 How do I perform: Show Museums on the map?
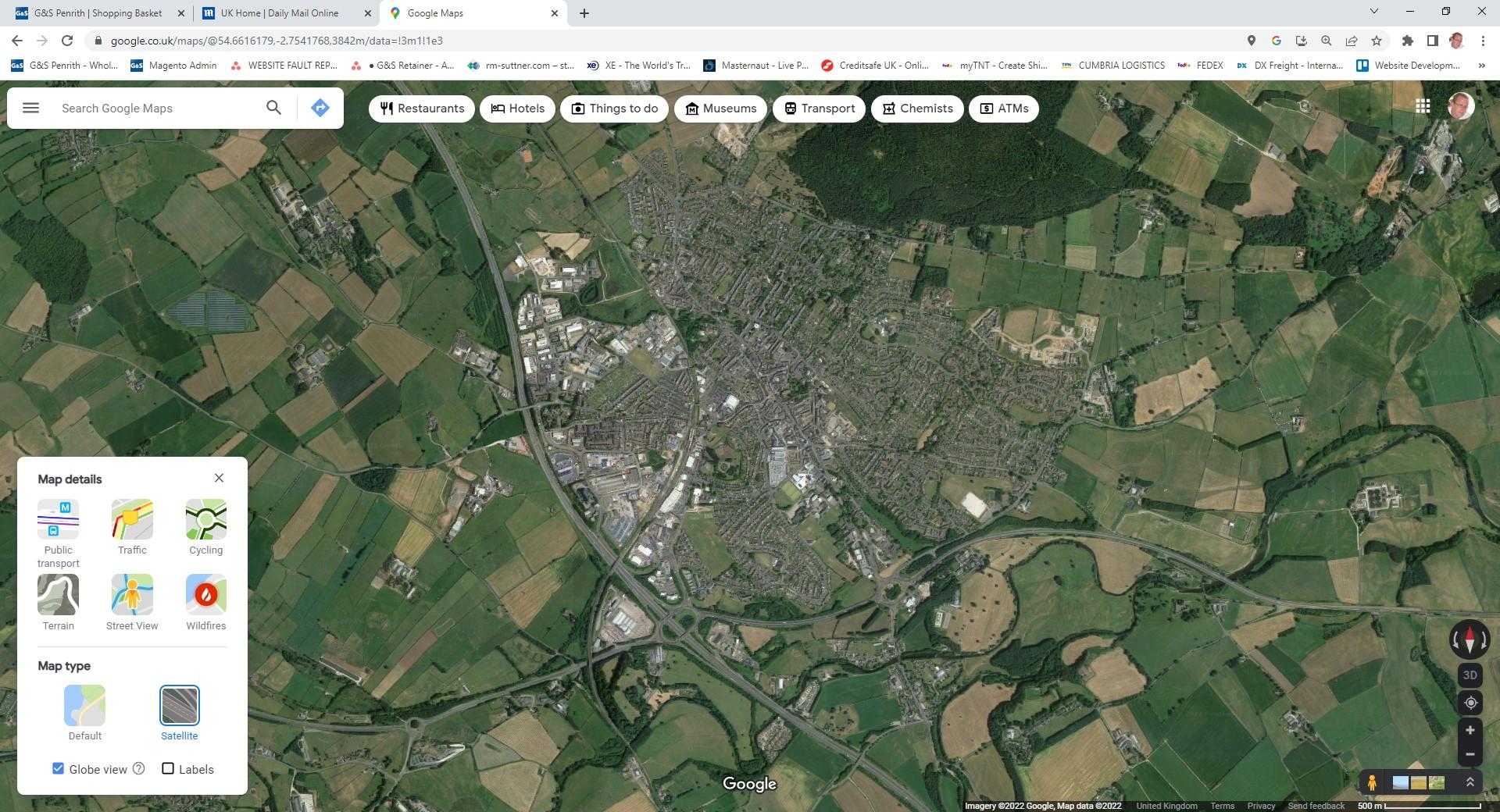(720, 109)
